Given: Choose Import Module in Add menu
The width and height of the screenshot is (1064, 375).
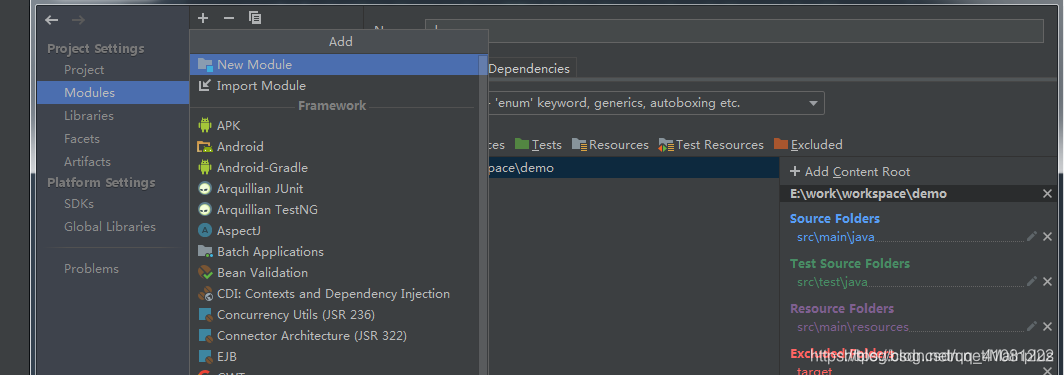Looking at the screenshot, I should pos(335,85).
